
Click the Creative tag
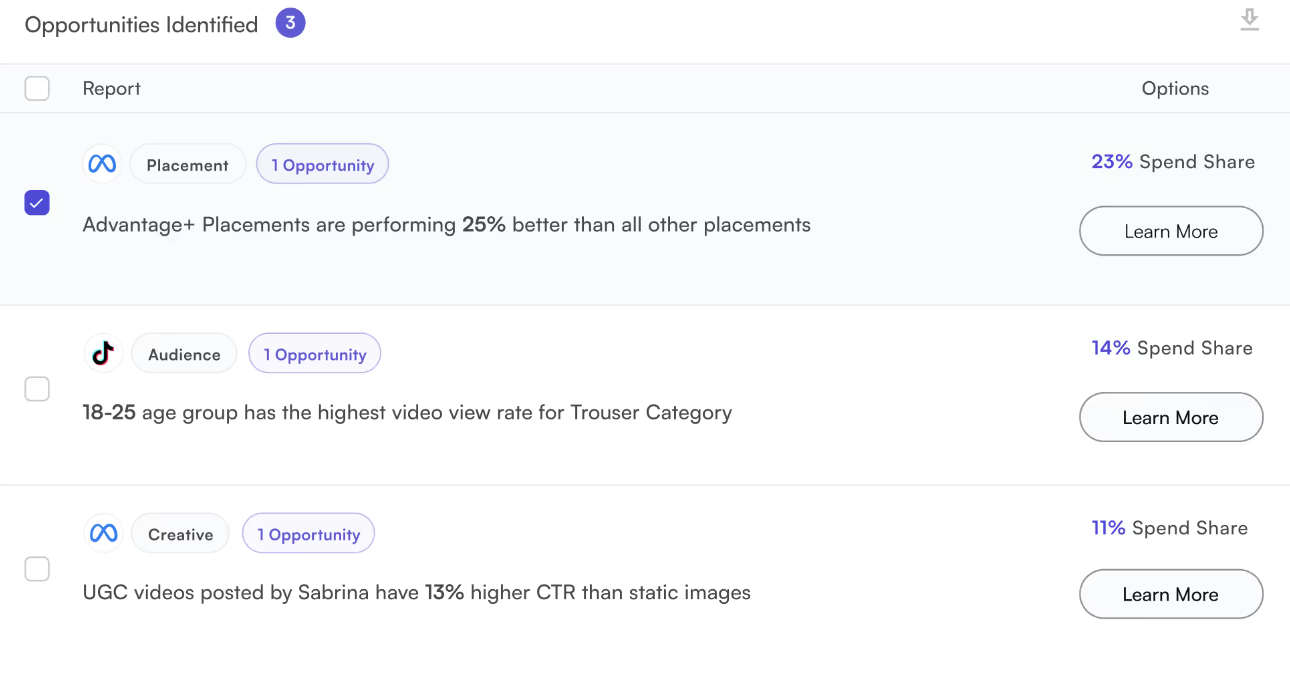point(181,535)
